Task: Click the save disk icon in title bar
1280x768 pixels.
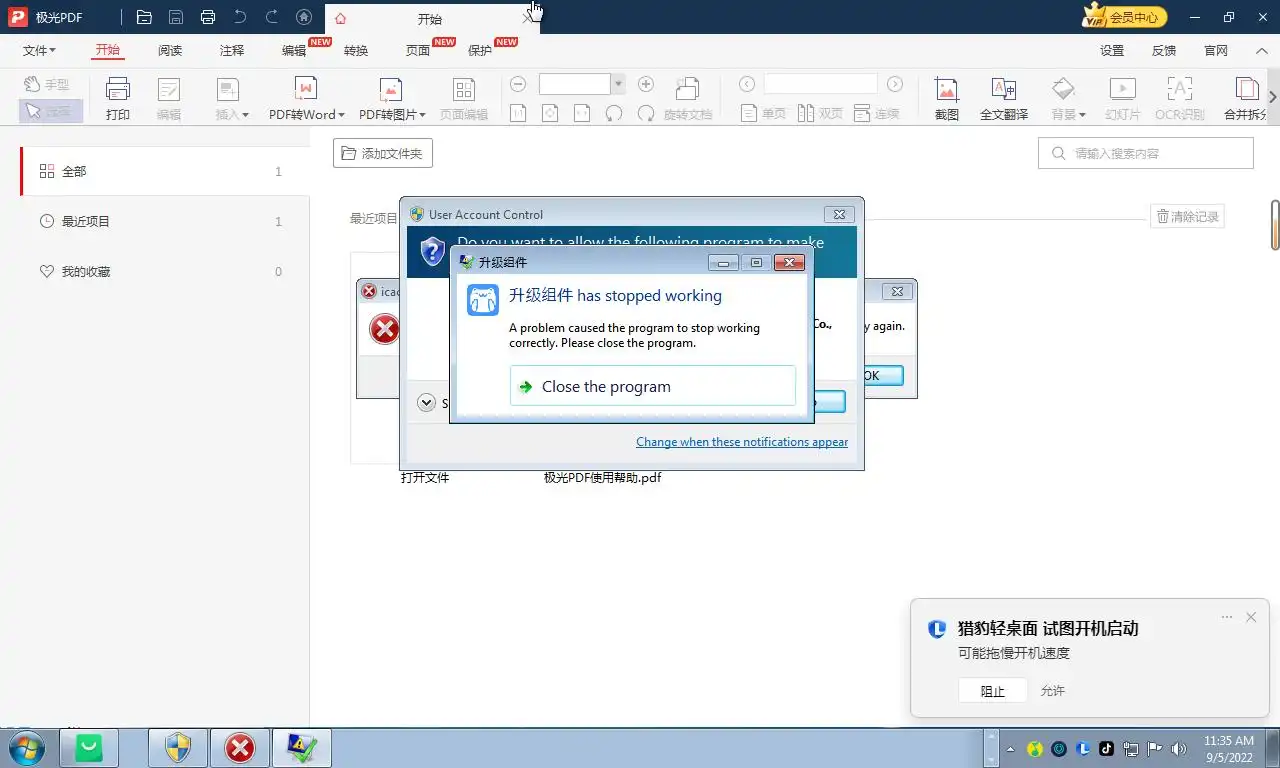Action: (176, 17)
